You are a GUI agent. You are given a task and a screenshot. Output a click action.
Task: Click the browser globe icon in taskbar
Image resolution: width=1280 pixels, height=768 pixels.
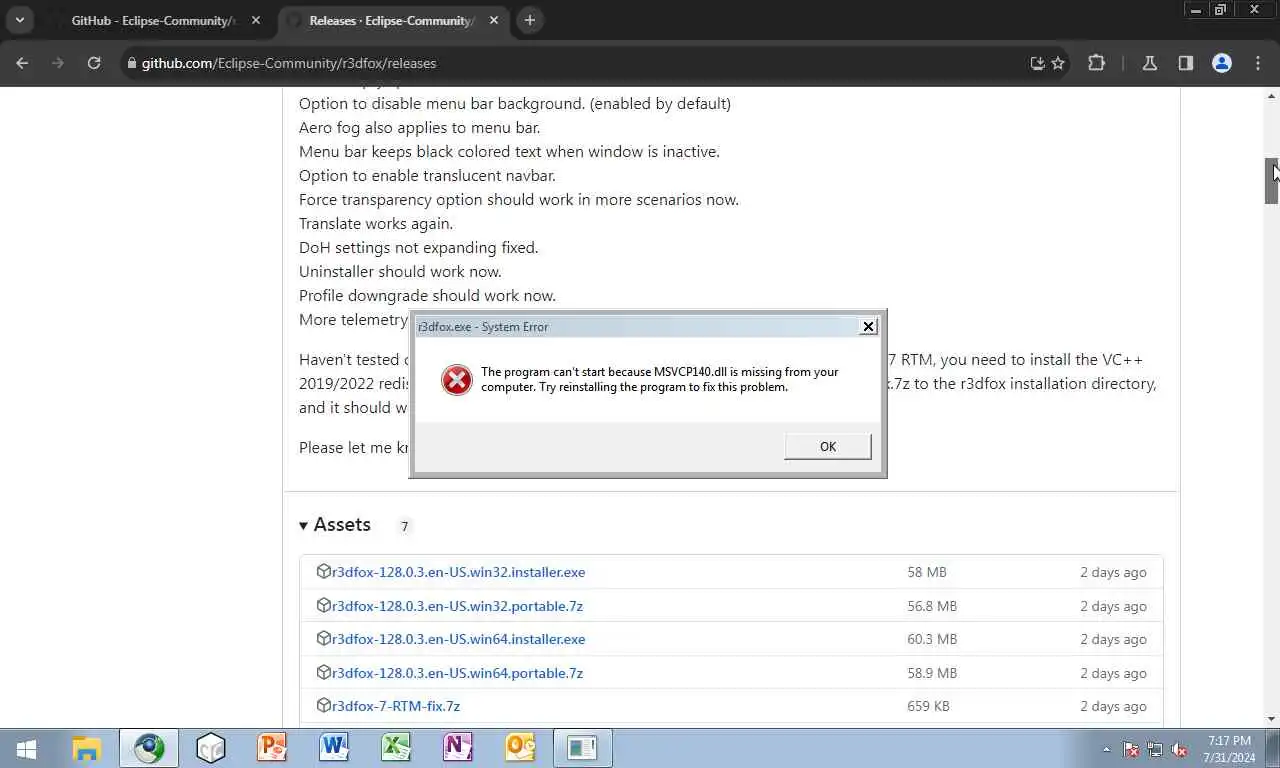tap(149, 748)
